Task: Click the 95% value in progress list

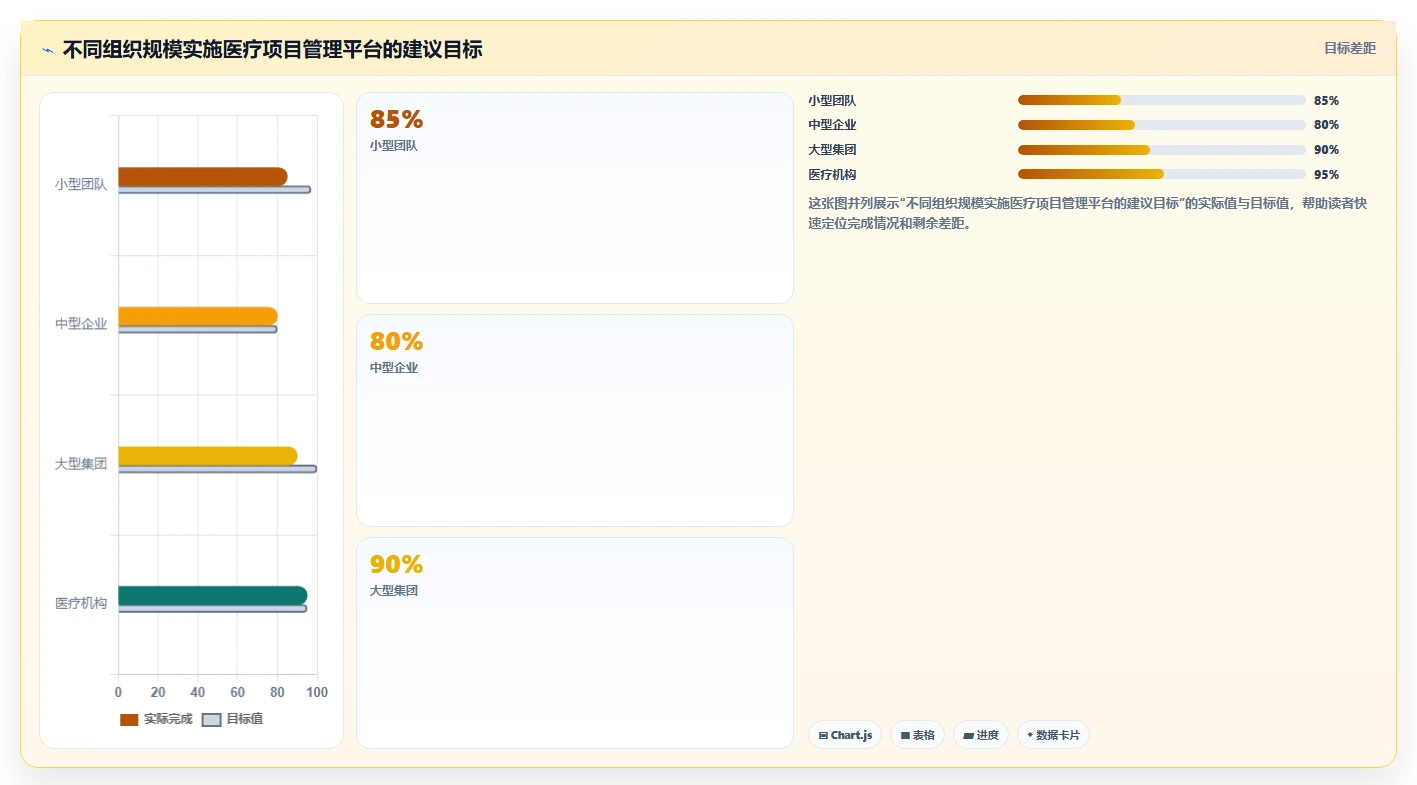Action: click(x=1326, y=175)
